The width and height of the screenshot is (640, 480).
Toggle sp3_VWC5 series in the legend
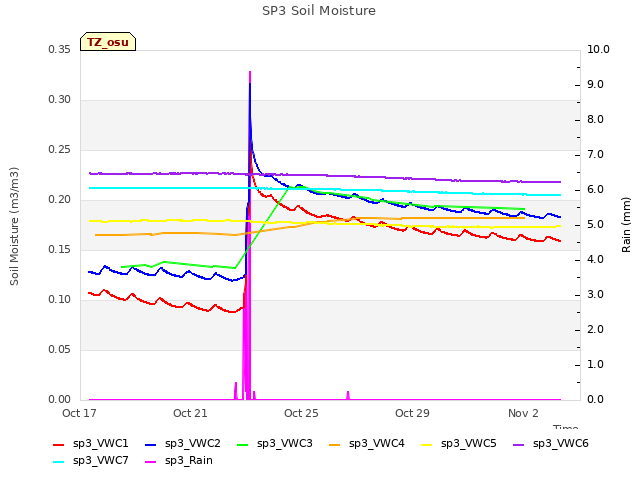(459, 444)
